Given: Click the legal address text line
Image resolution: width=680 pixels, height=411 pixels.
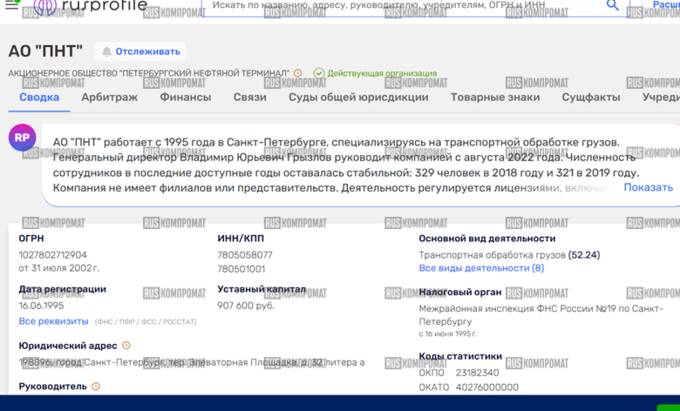Looking at the screenshot, I should (191, 362).
